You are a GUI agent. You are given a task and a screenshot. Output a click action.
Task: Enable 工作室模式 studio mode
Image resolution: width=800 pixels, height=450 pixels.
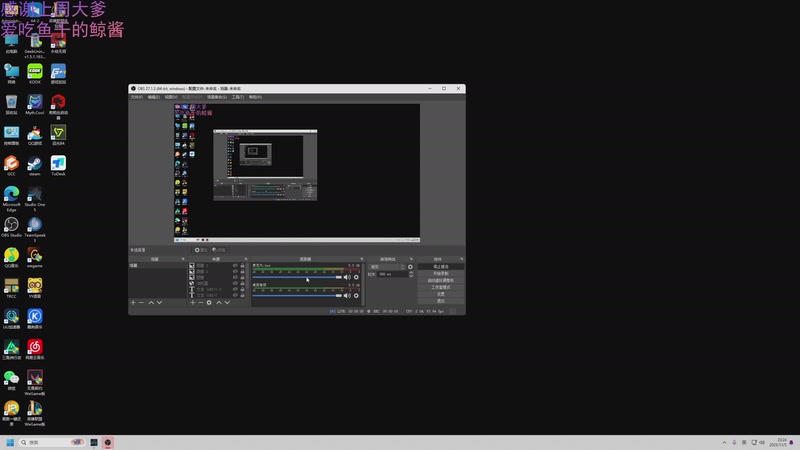click(x=441, y=287)
